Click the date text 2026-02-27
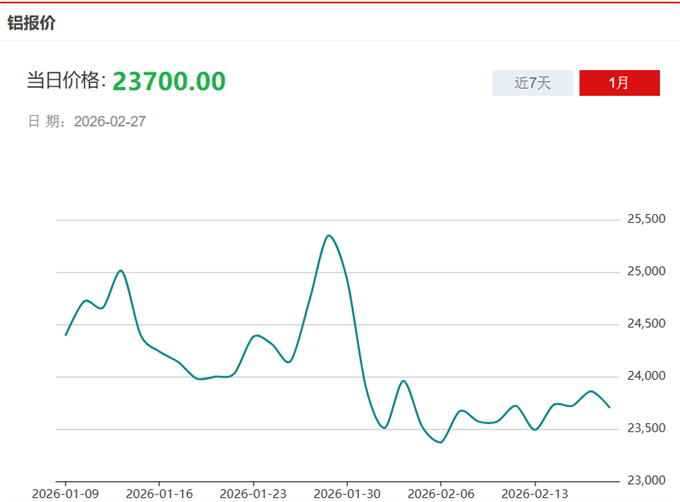Viewport: 680px width, 502px height. coord(110,121)
